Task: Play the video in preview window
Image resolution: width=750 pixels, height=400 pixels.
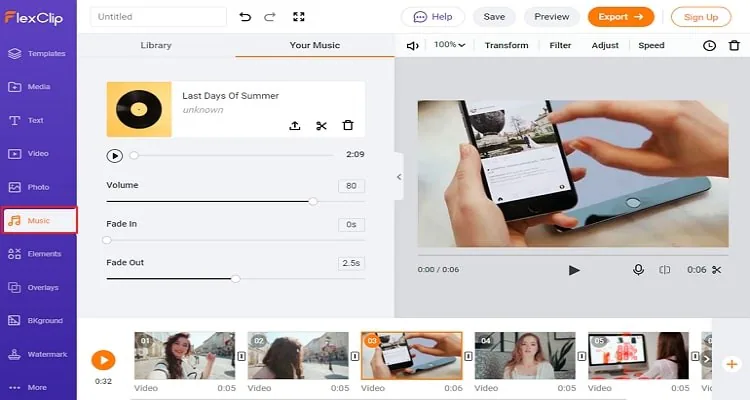Action: click(x=574, y=270)
